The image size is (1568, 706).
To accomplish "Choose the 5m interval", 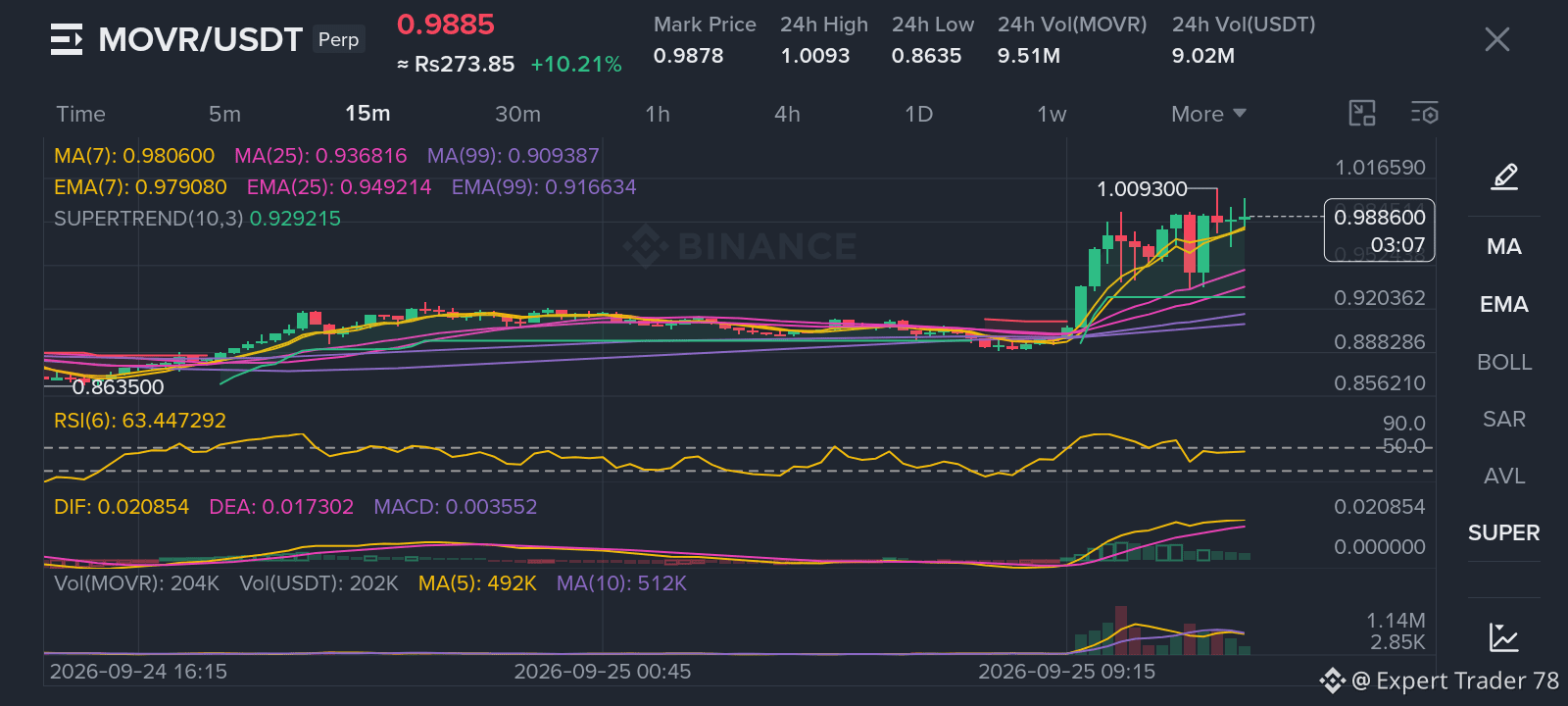I will click(x=224, y=114).
